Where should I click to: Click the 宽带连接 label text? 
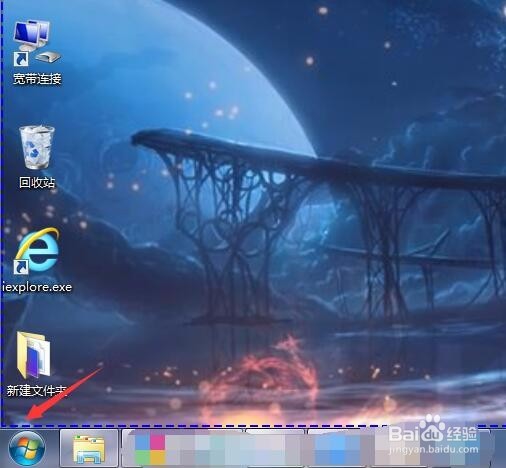(37, 79)
